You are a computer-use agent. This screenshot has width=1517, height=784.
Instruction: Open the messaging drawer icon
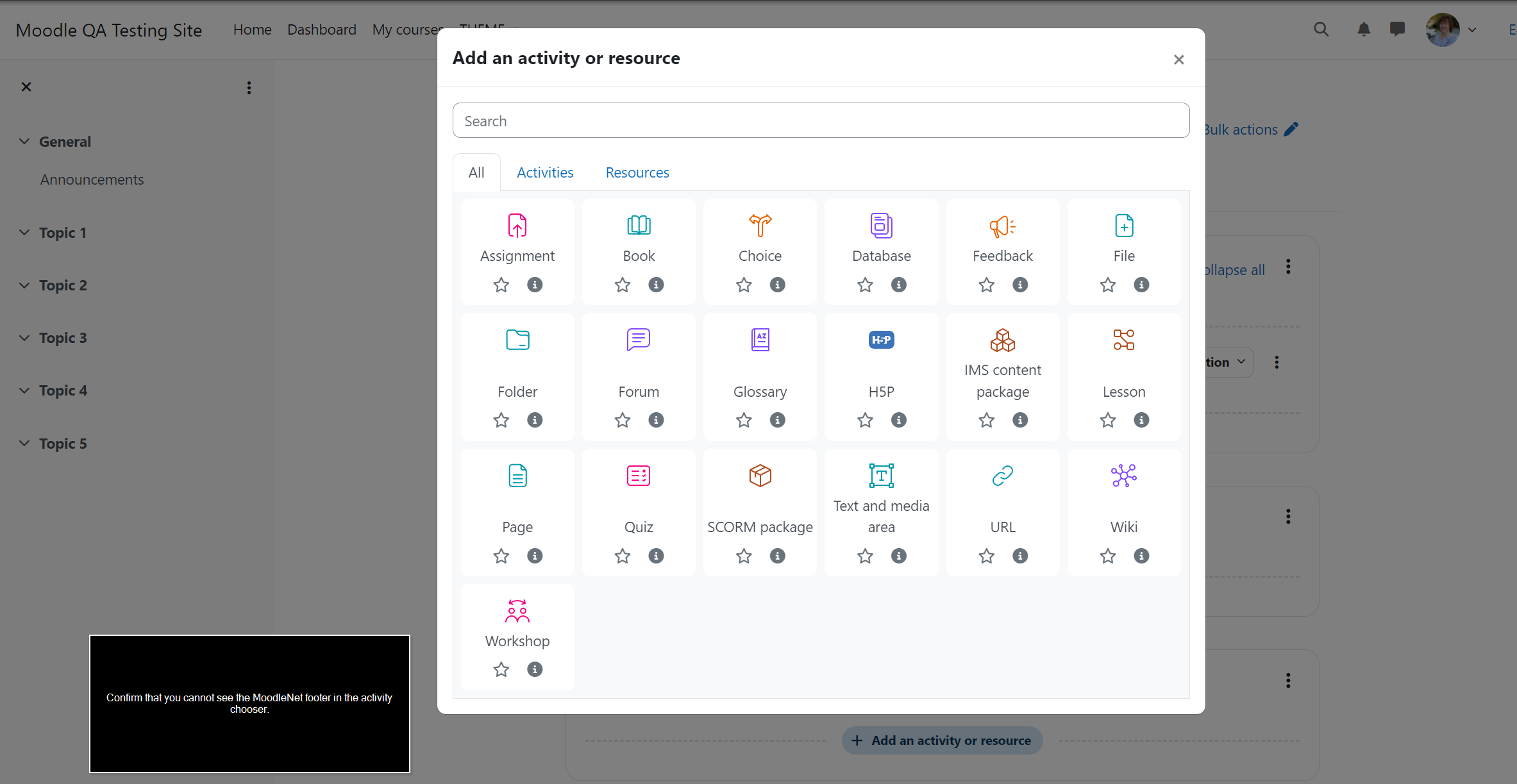(x=1397, y=29)
